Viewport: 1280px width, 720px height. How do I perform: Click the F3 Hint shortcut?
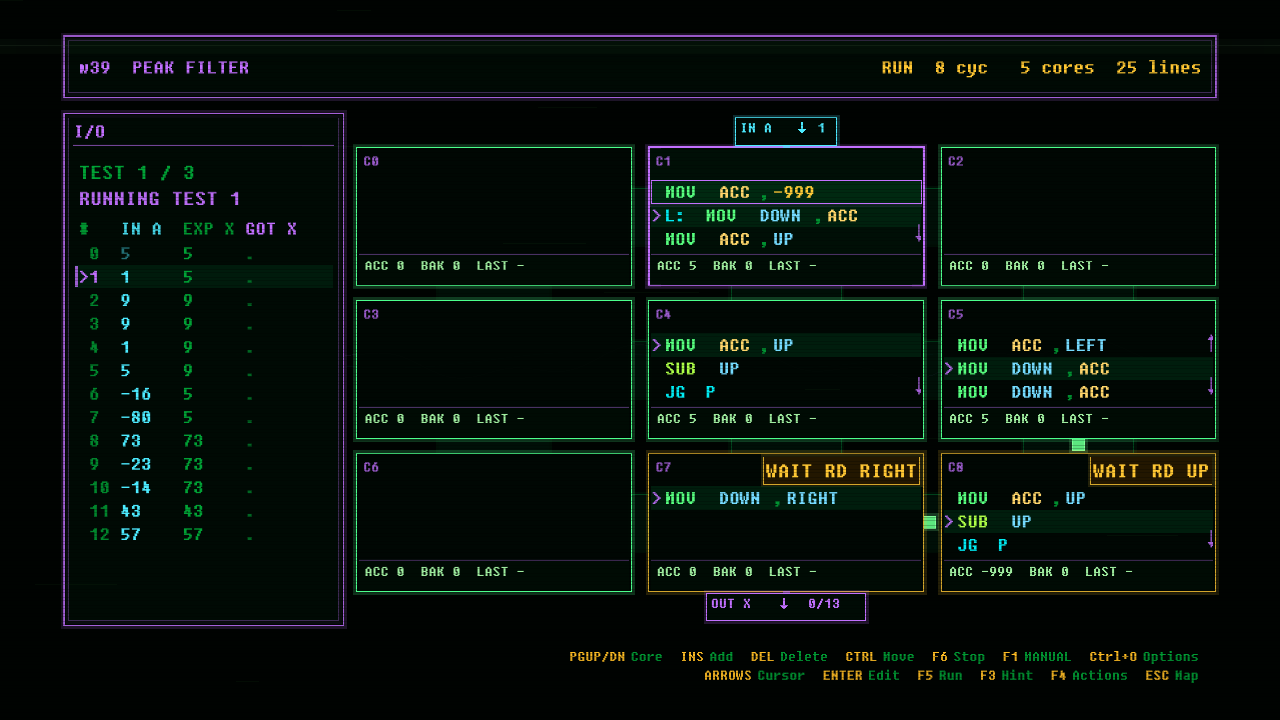[x=1007, y=676]
